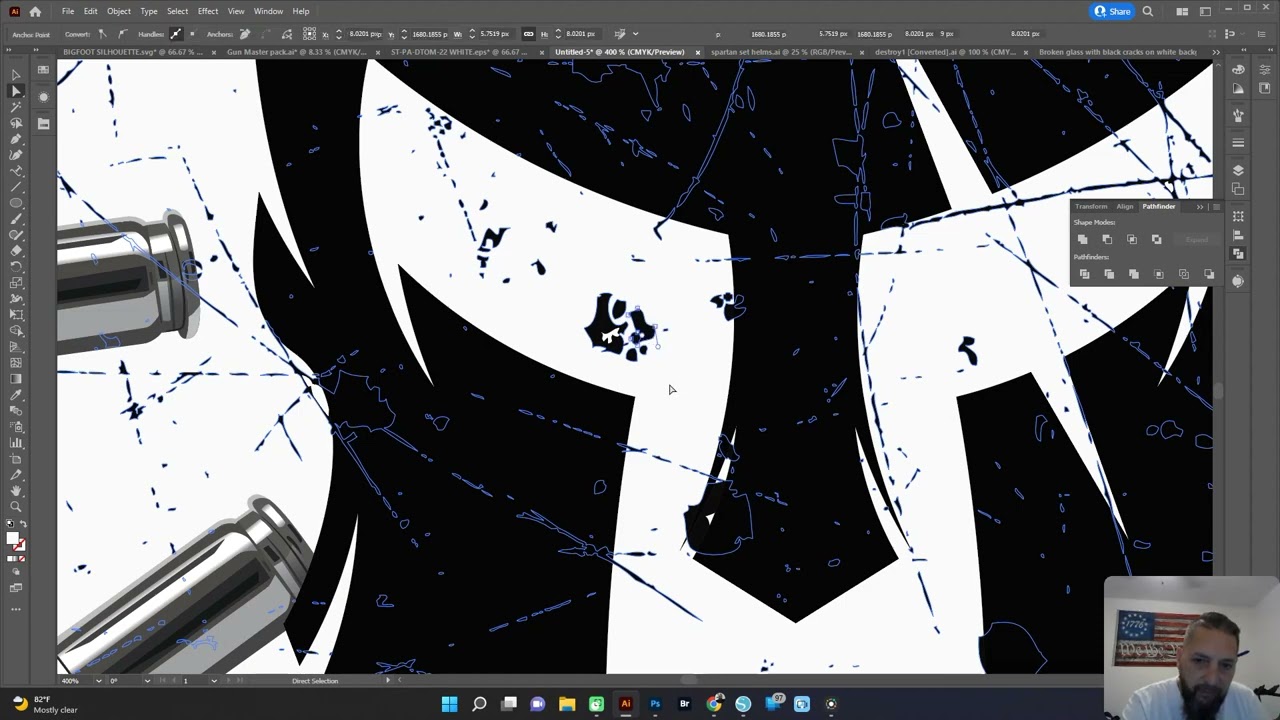Open the zoom level dropdown at 400%
The height and width of the screenshot is (720, 1280).
[x=98, y=681]
